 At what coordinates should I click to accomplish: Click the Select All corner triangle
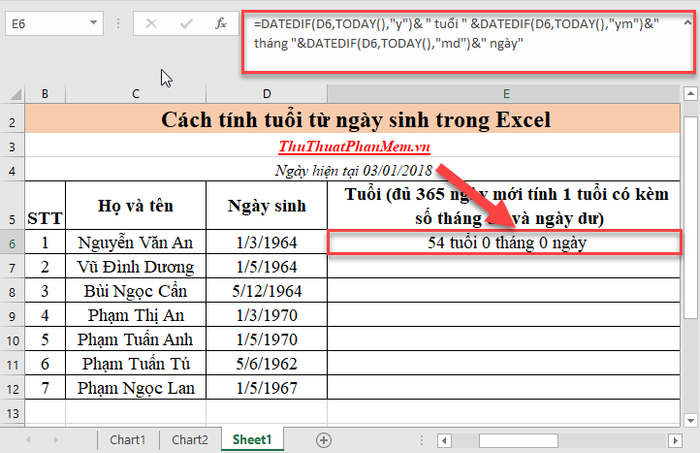[x=15, y=94]
